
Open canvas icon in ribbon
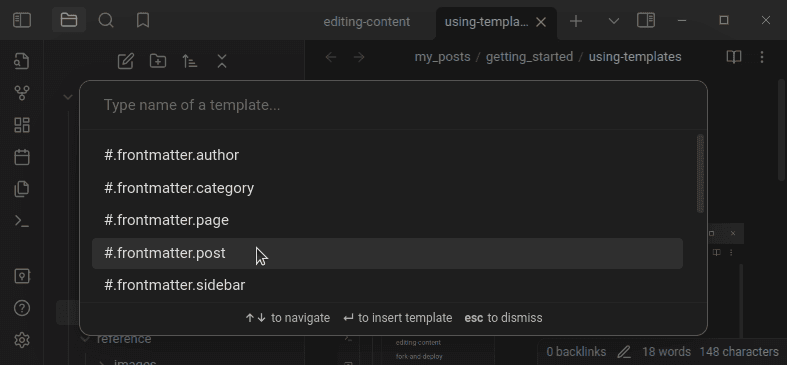(22, 125)
